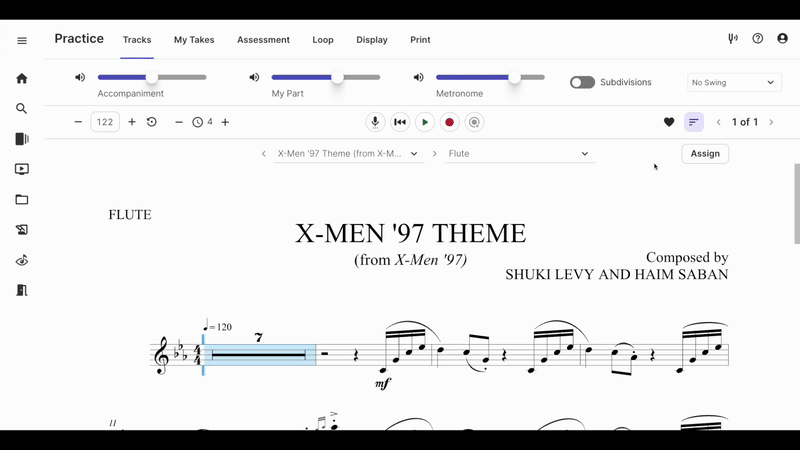Click the Home icon in sidebar
This screenshot has width=800, height=450.
point(22,78)
